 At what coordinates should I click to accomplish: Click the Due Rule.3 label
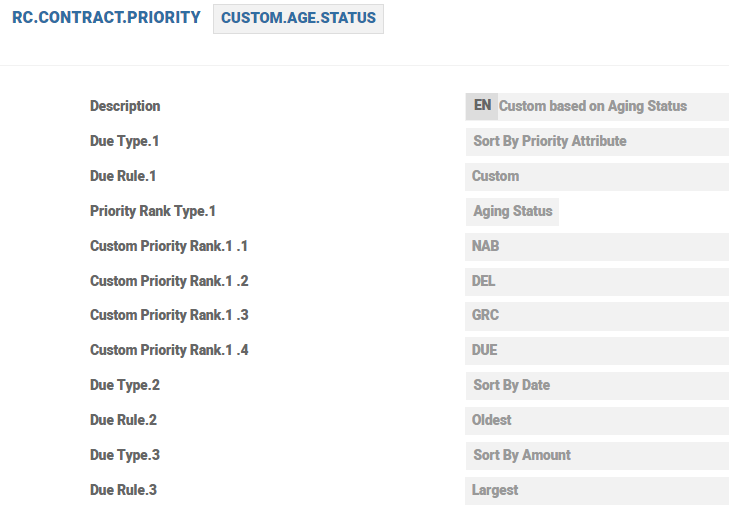124,490
